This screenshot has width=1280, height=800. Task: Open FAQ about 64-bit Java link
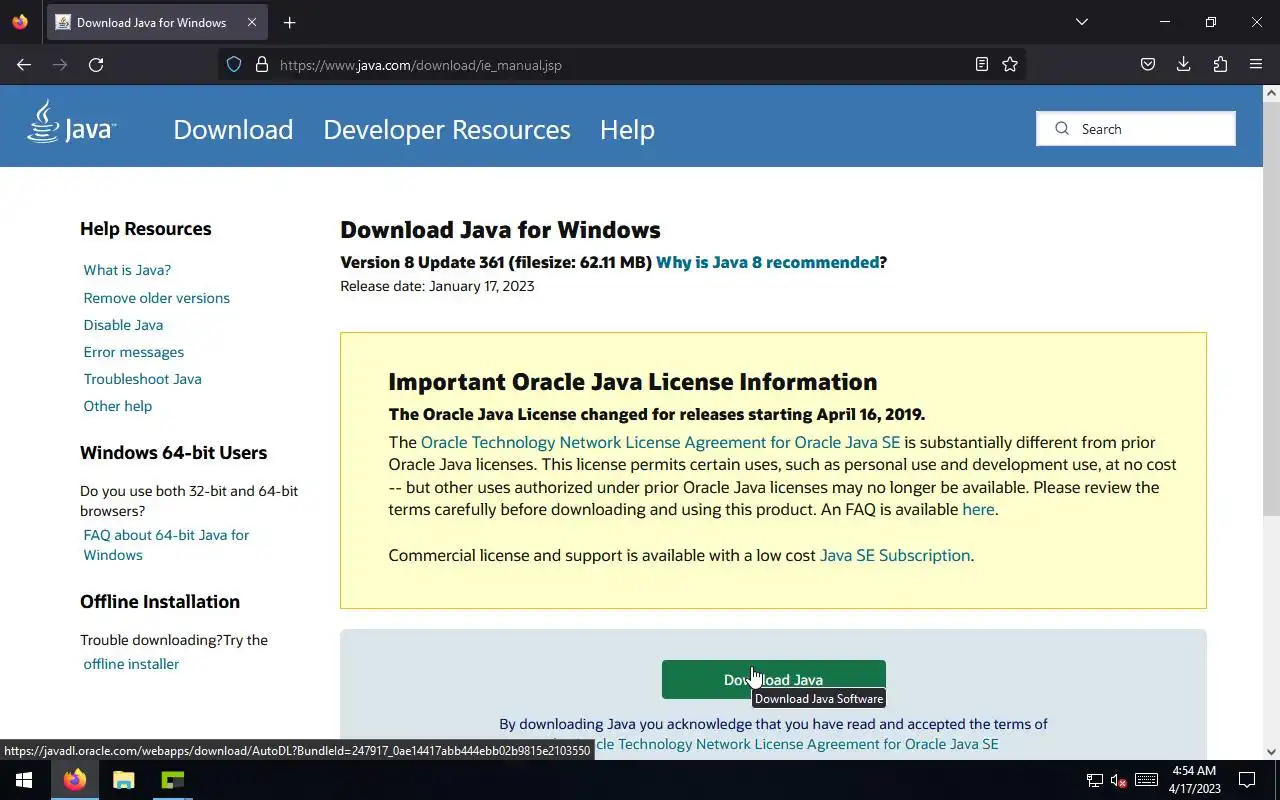166,545
